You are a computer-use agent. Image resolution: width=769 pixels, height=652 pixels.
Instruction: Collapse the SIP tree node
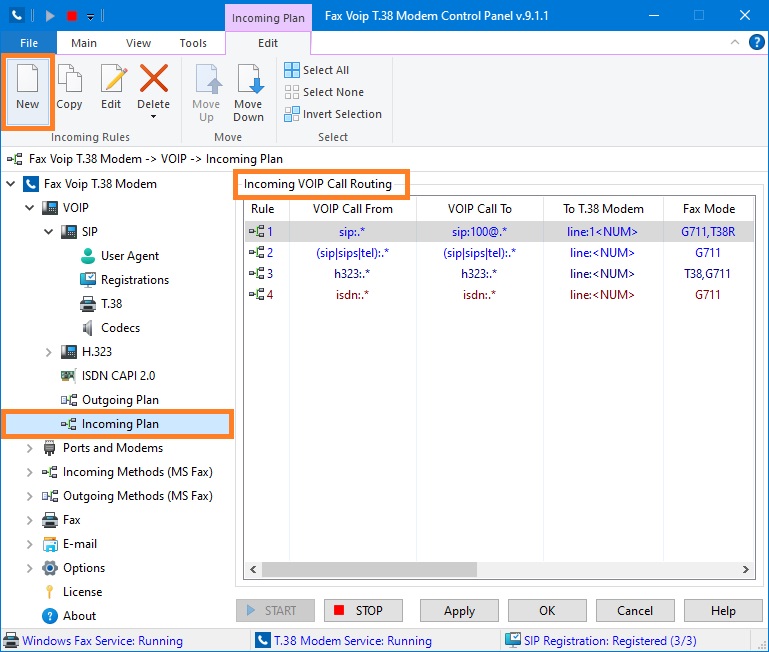click(x=49, y=232)
